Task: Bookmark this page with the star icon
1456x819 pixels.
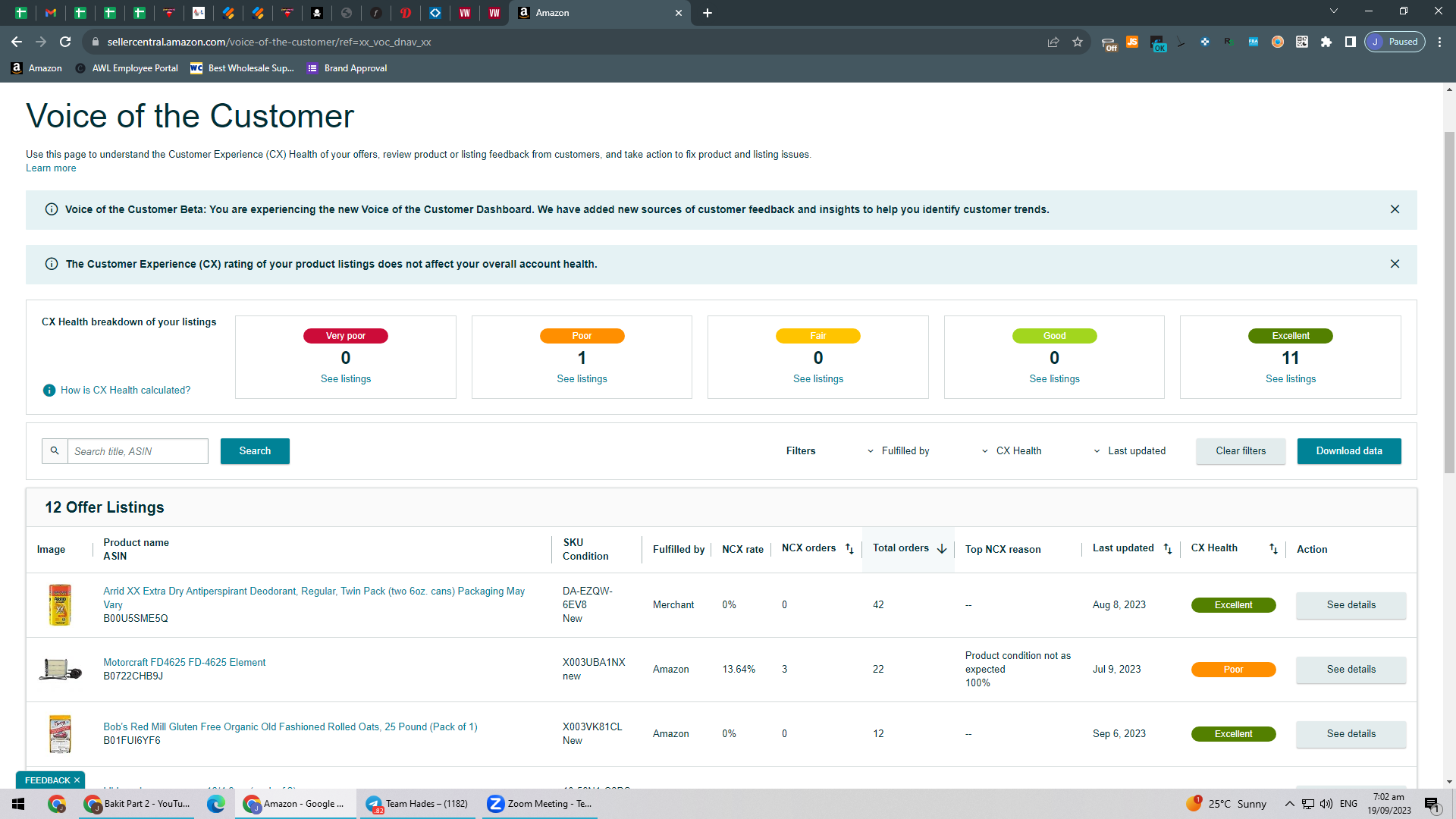Action: (1078, 42)
